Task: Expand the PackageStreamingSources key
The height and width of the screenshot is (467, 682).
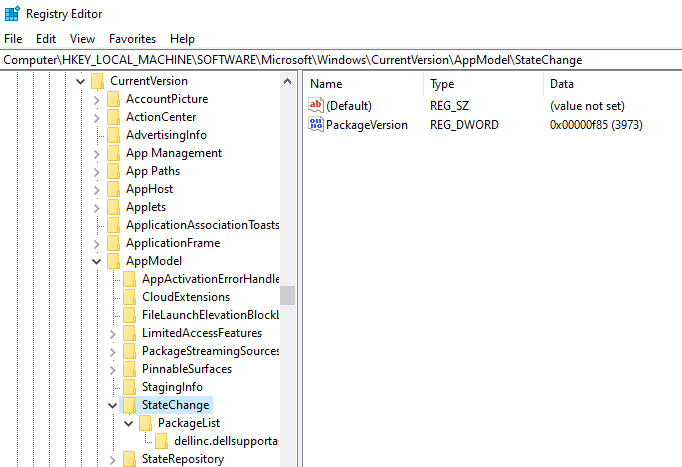Action: (113, 352)
